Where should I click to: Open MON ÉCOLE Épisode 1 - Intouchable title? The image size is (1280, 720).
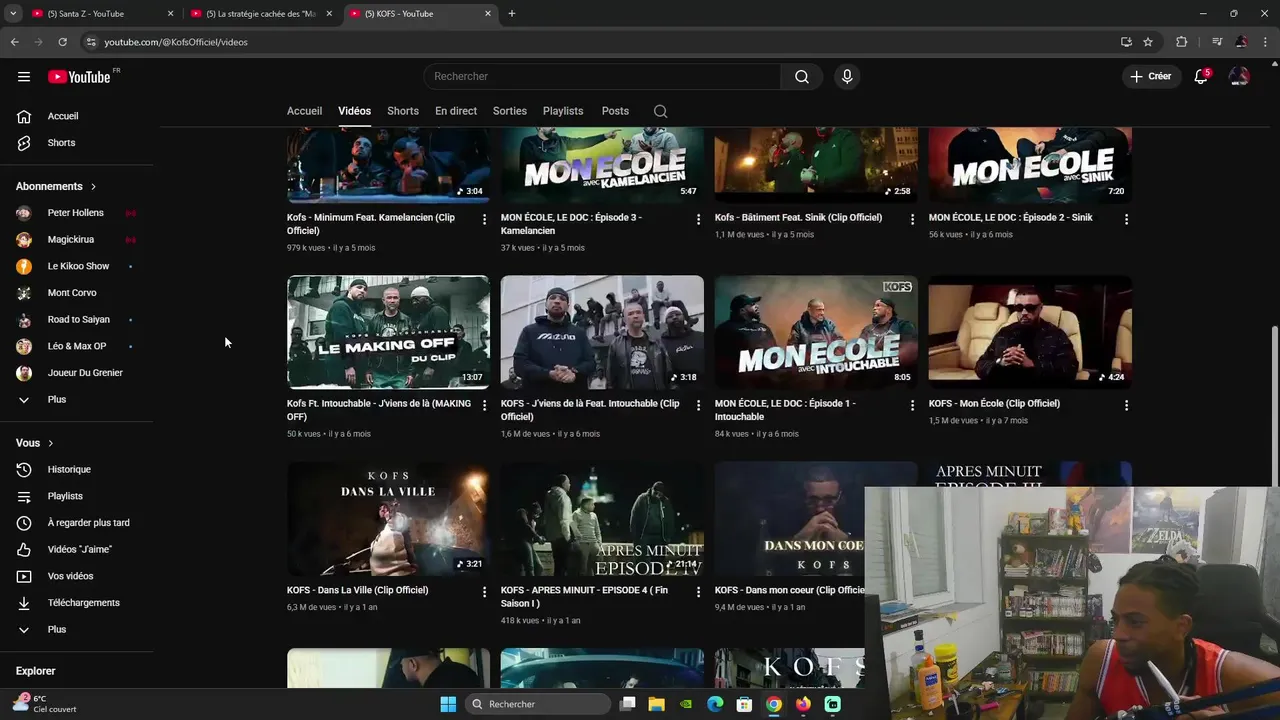[785, 410]
